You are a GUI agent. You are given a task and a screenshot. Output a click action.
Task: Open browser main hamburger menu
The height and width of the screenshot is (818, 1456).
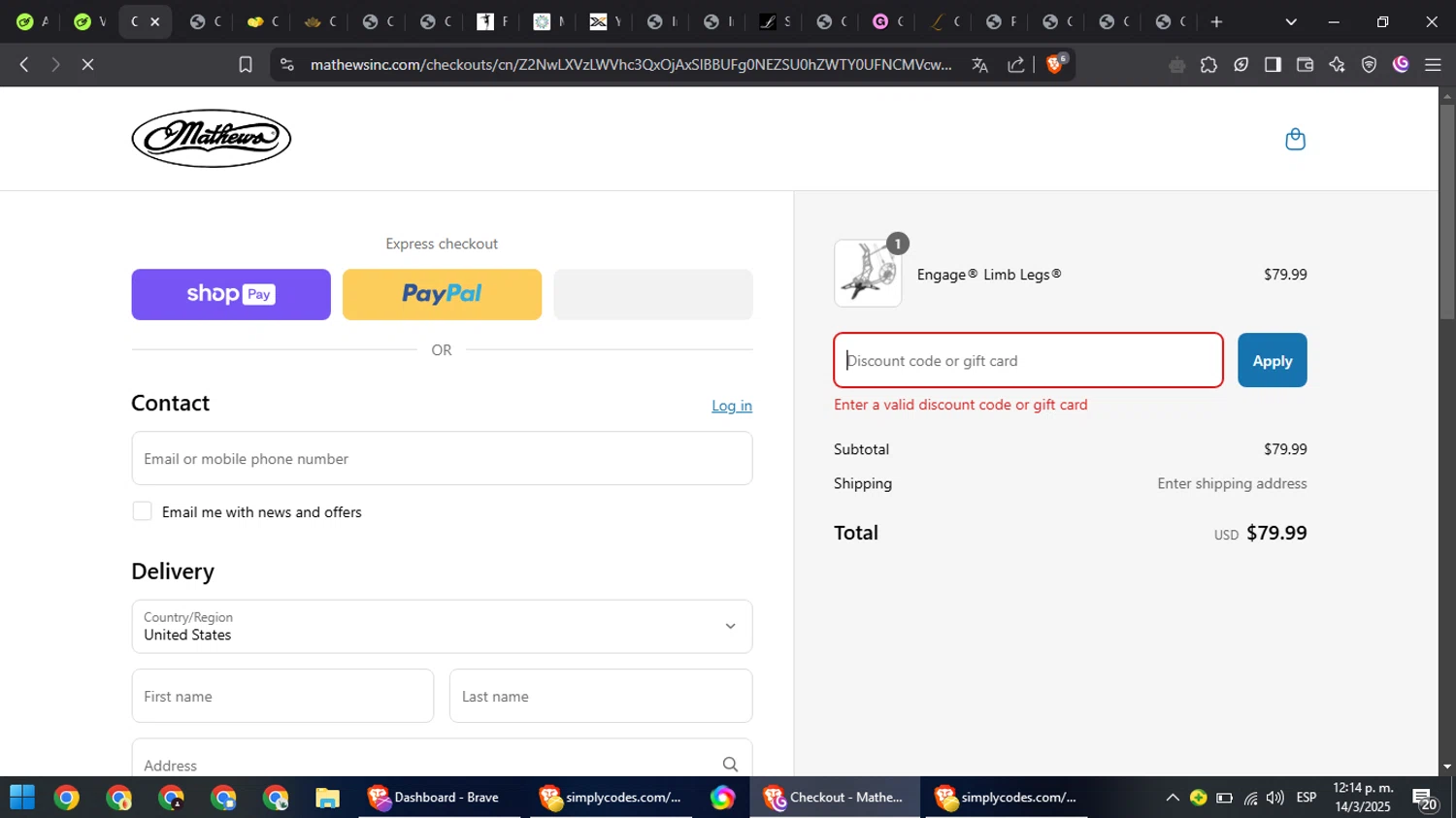coord(1433,65)
